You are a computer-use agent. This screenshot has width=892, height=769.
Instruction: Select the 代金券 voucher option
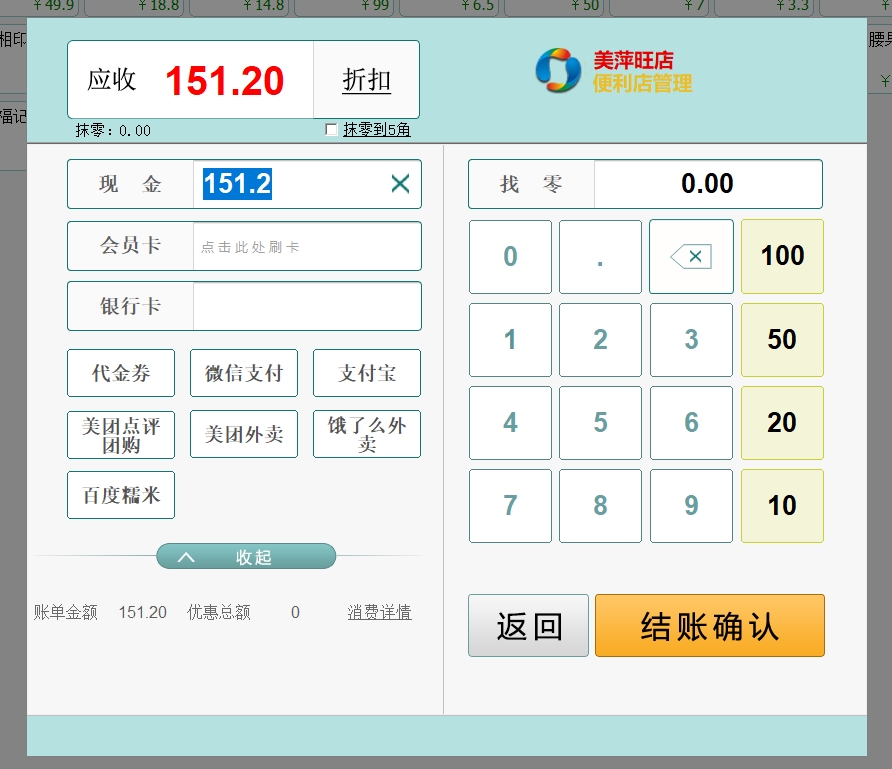[121, 373]
